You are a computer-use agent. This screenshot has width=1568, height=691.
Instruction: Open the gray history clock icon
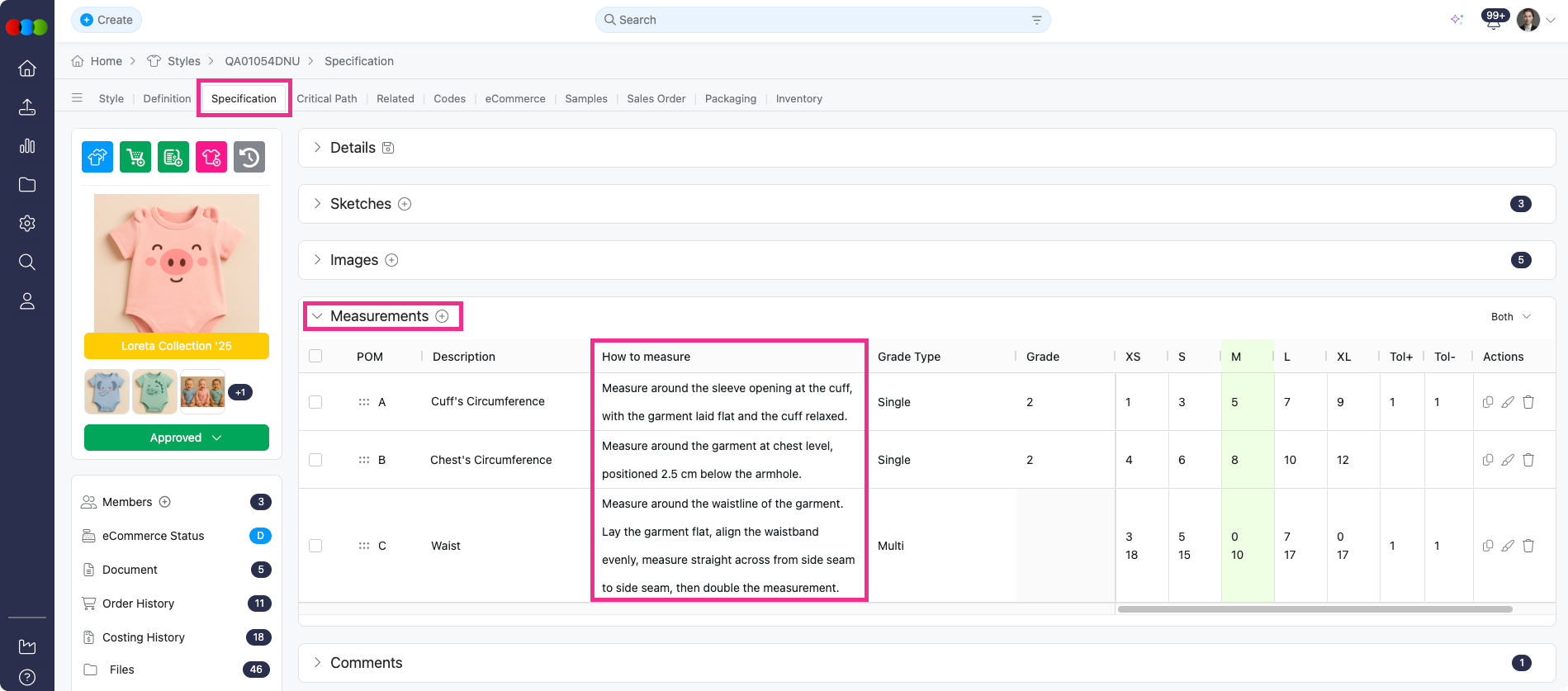(249, 157)
